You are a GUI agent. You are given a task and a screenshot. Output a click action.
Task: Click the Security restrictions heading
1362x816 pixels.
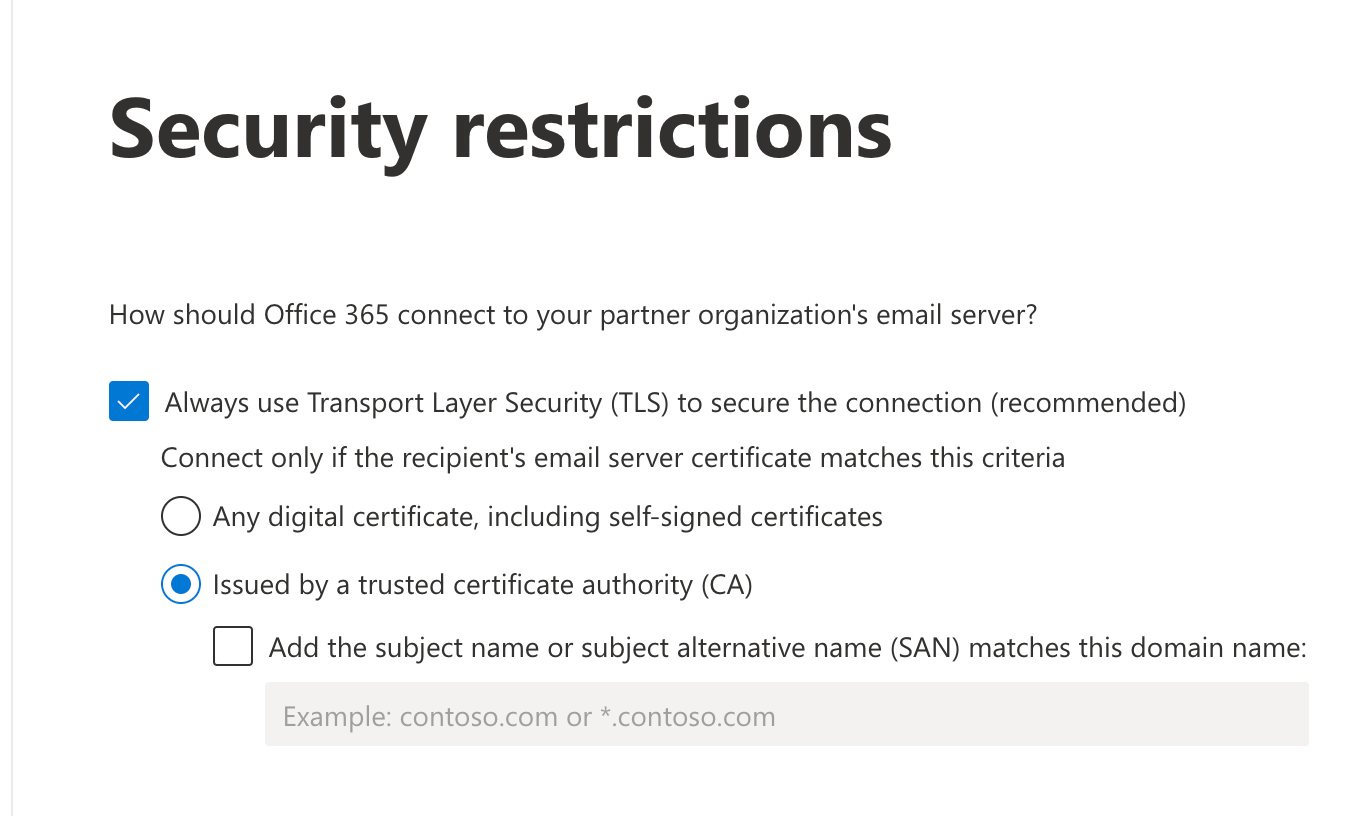coord(500,130)
